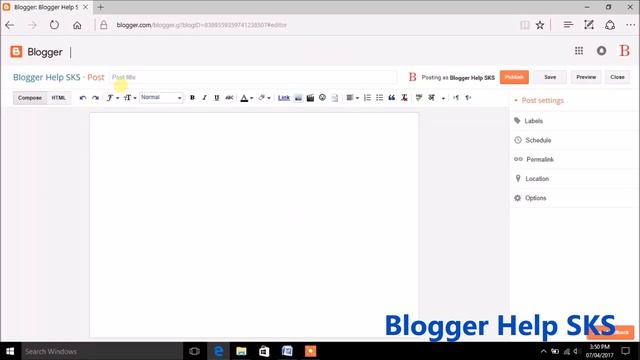This screenshot has height=360, width=640.
Task: Click the Blogger logo
Action: [x=36, y=52]
